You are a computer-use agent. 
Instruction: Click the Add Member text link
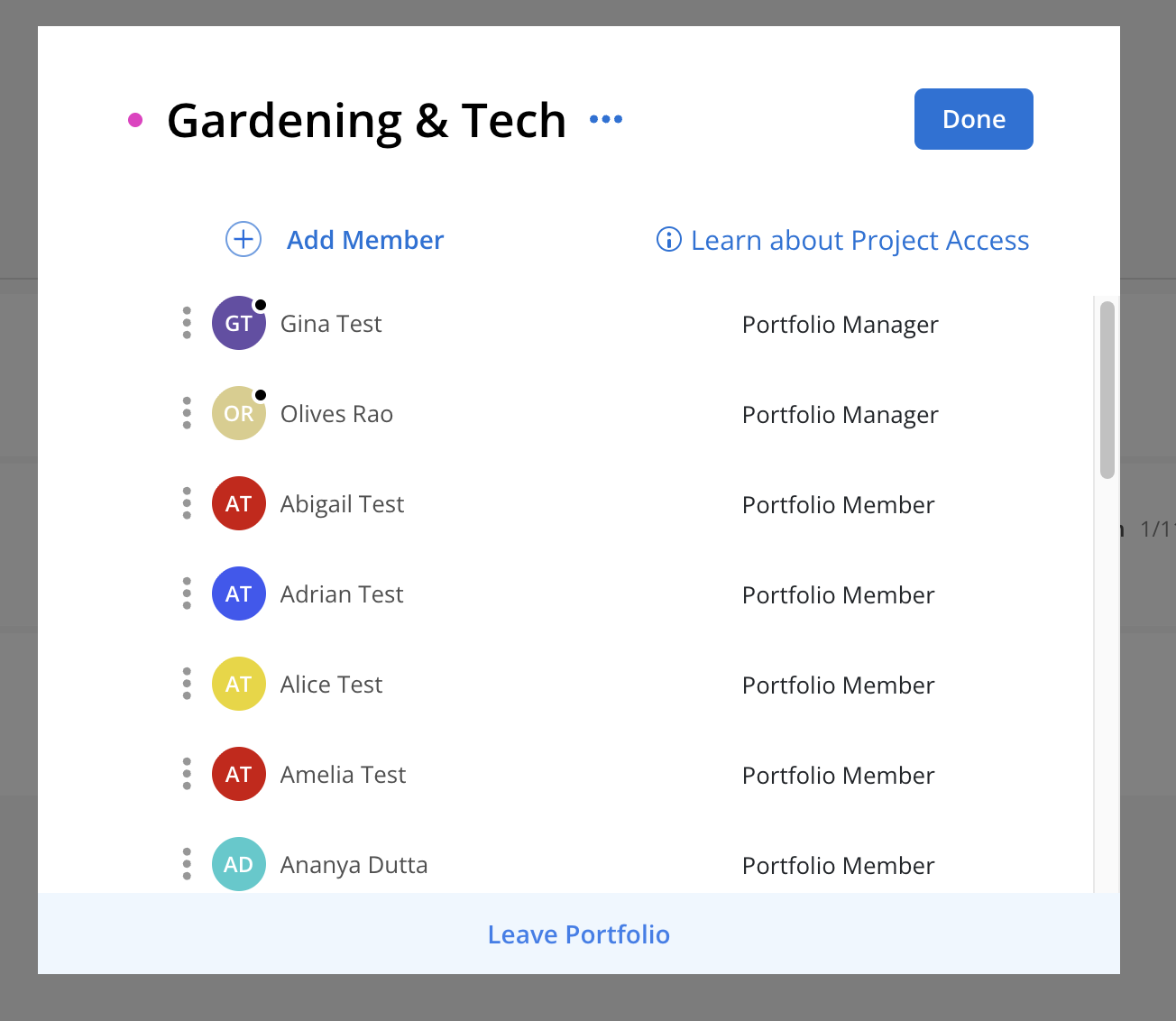click(x=365, y=240)
